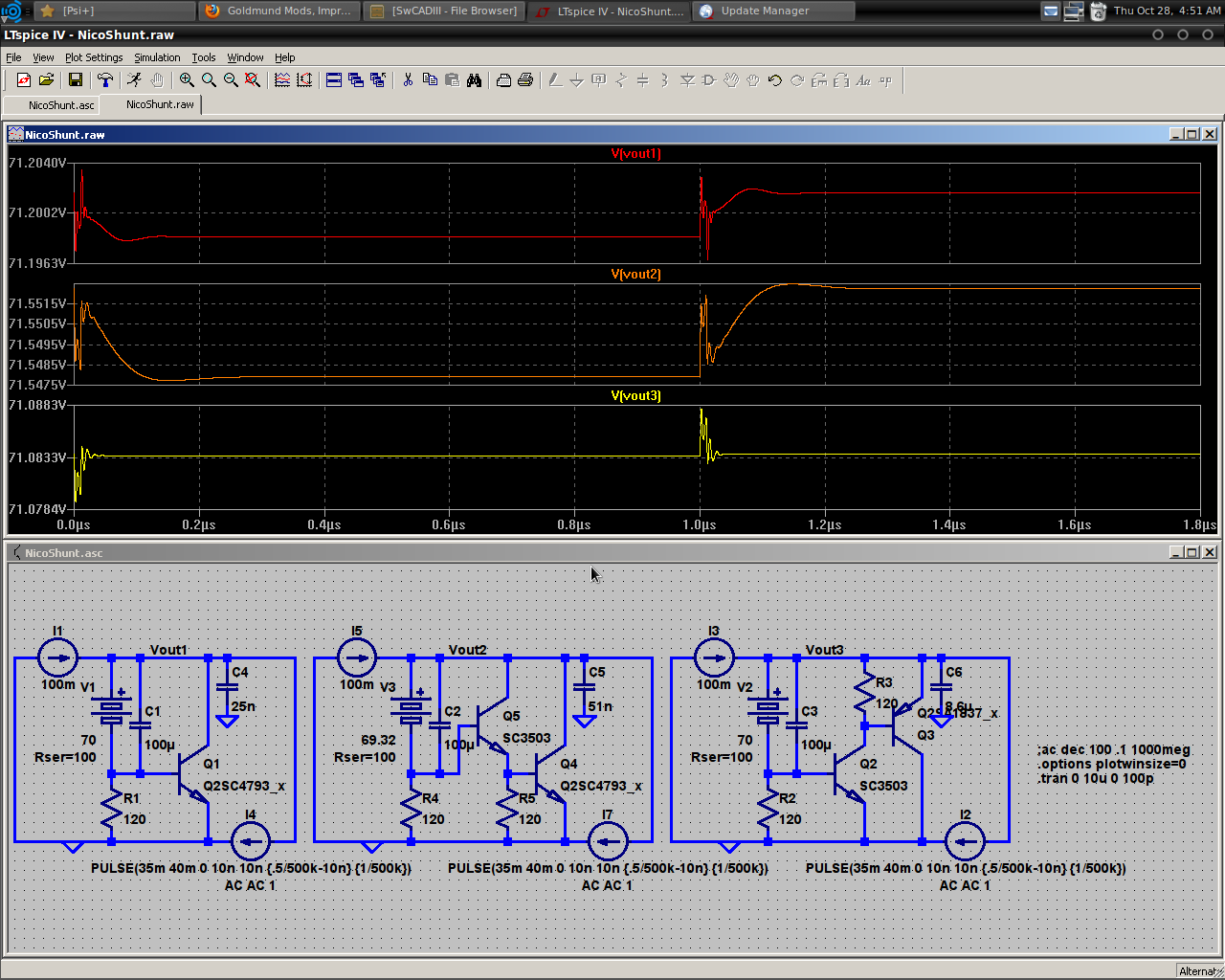Viewport: 1225px width, 980px height.
Task: Click the V(vout1) trace label
Action: pos(635,154)
